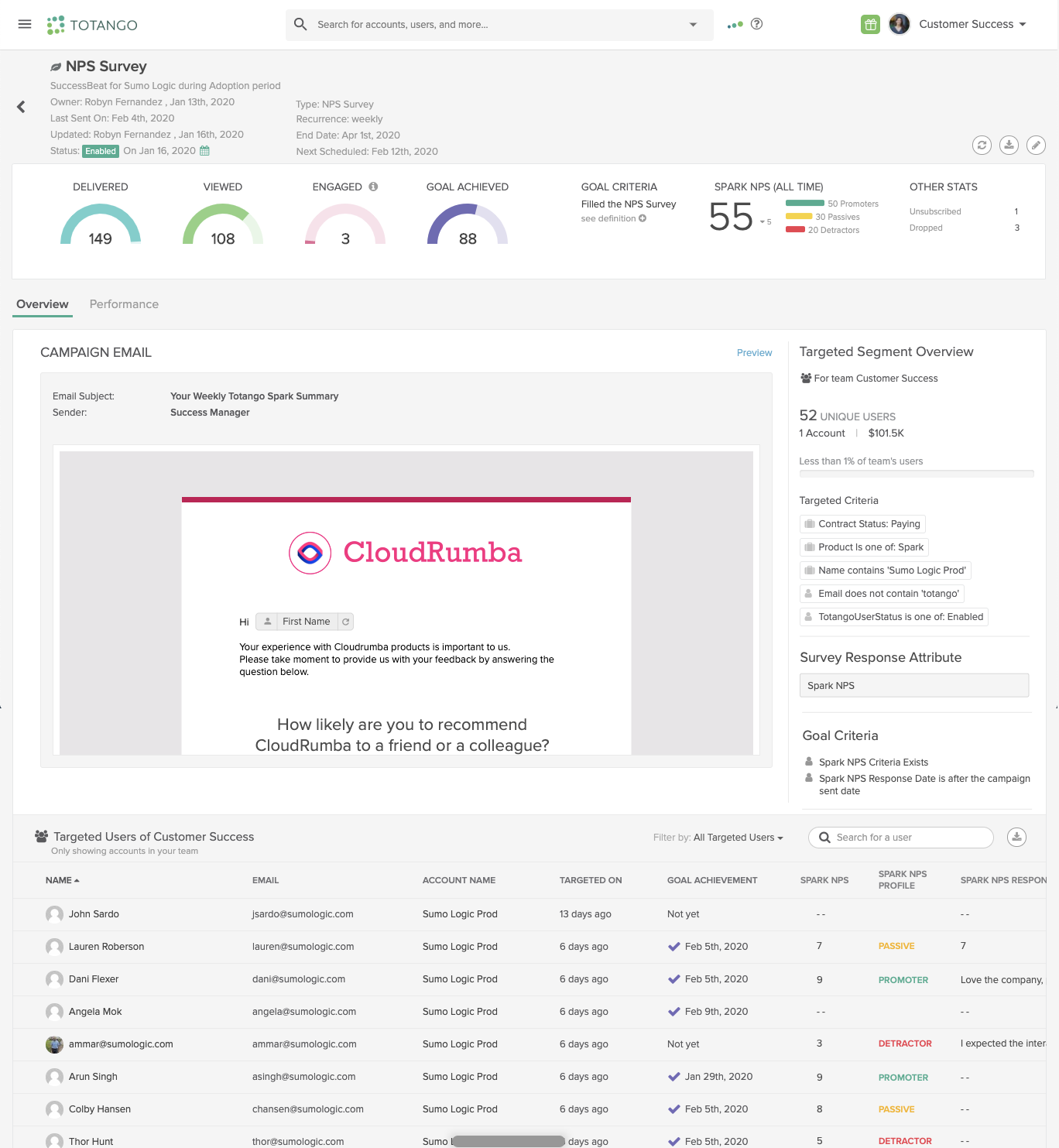Expand the search bar dropdown arrow
The width and height of the screenshot is (1059, 1148).
[x=693, y=25]
